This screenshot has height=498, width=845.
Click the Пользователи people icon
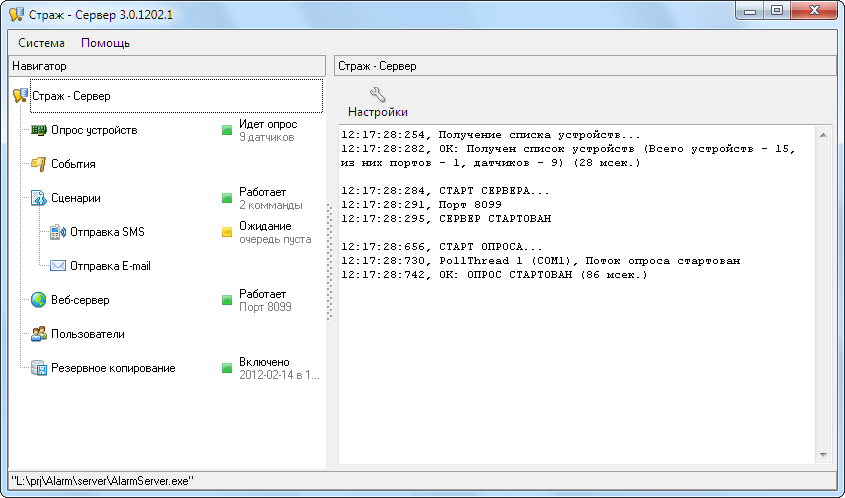click(x=39, y=334)
